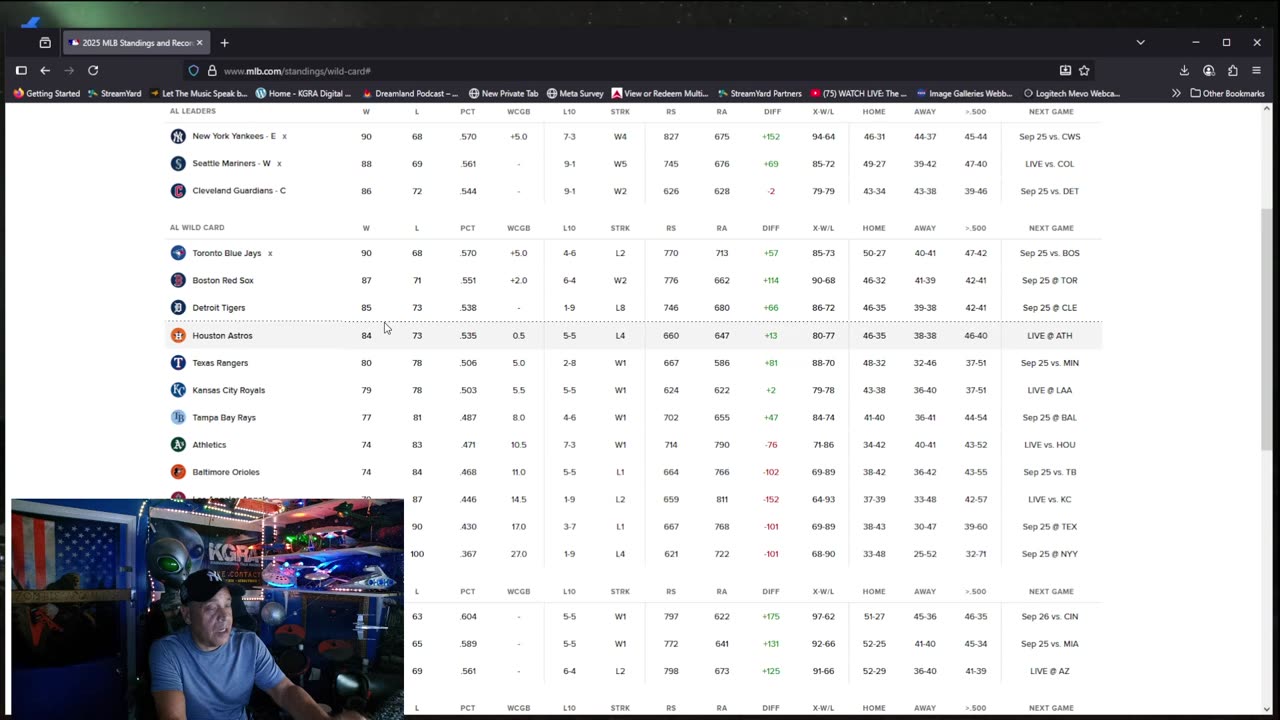Open Astros next game LIVE @ ATH
Viewport: 1280px width, 720px height.
1050,336
